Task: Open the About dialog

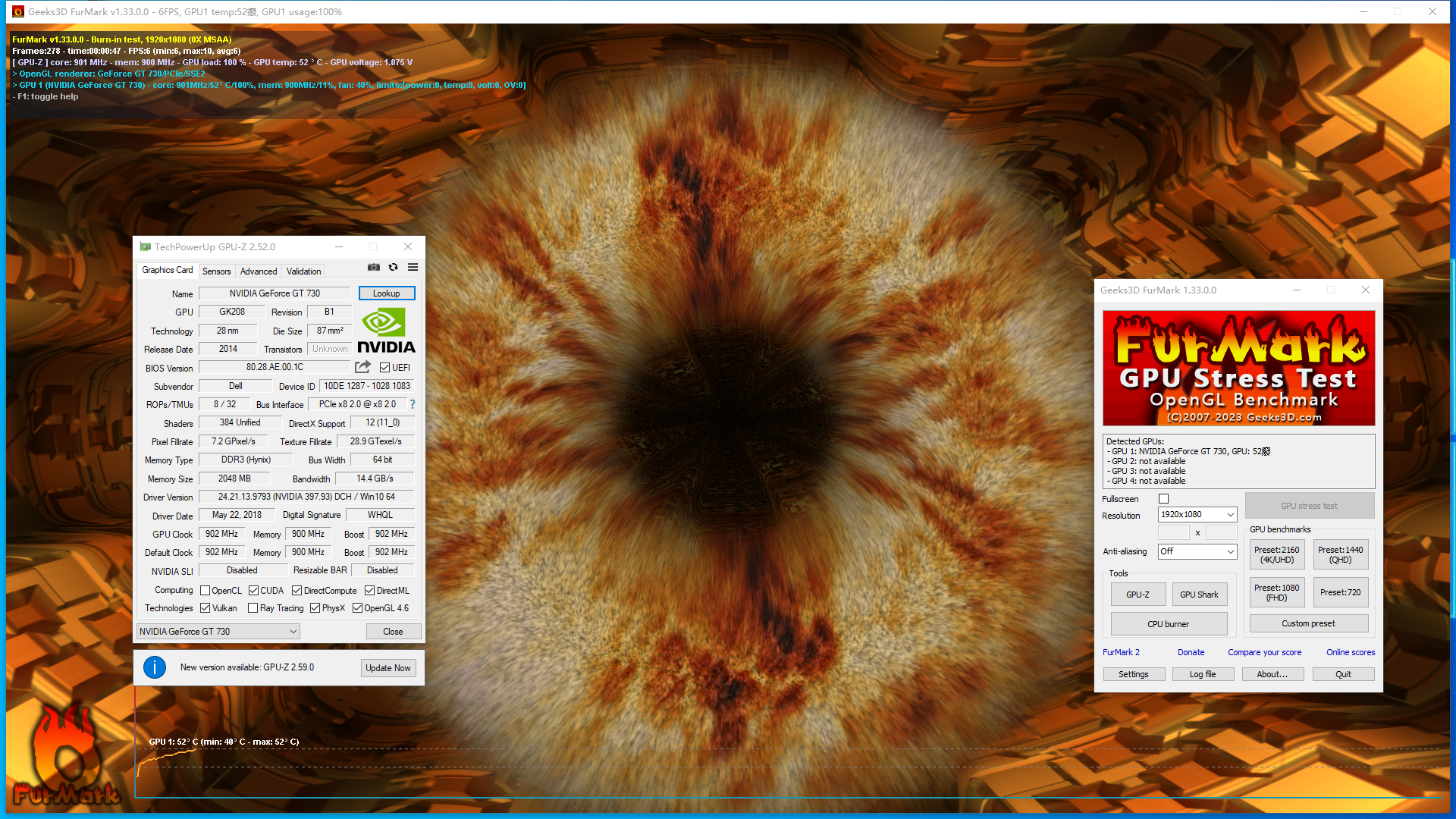Action: point(1272,674)
